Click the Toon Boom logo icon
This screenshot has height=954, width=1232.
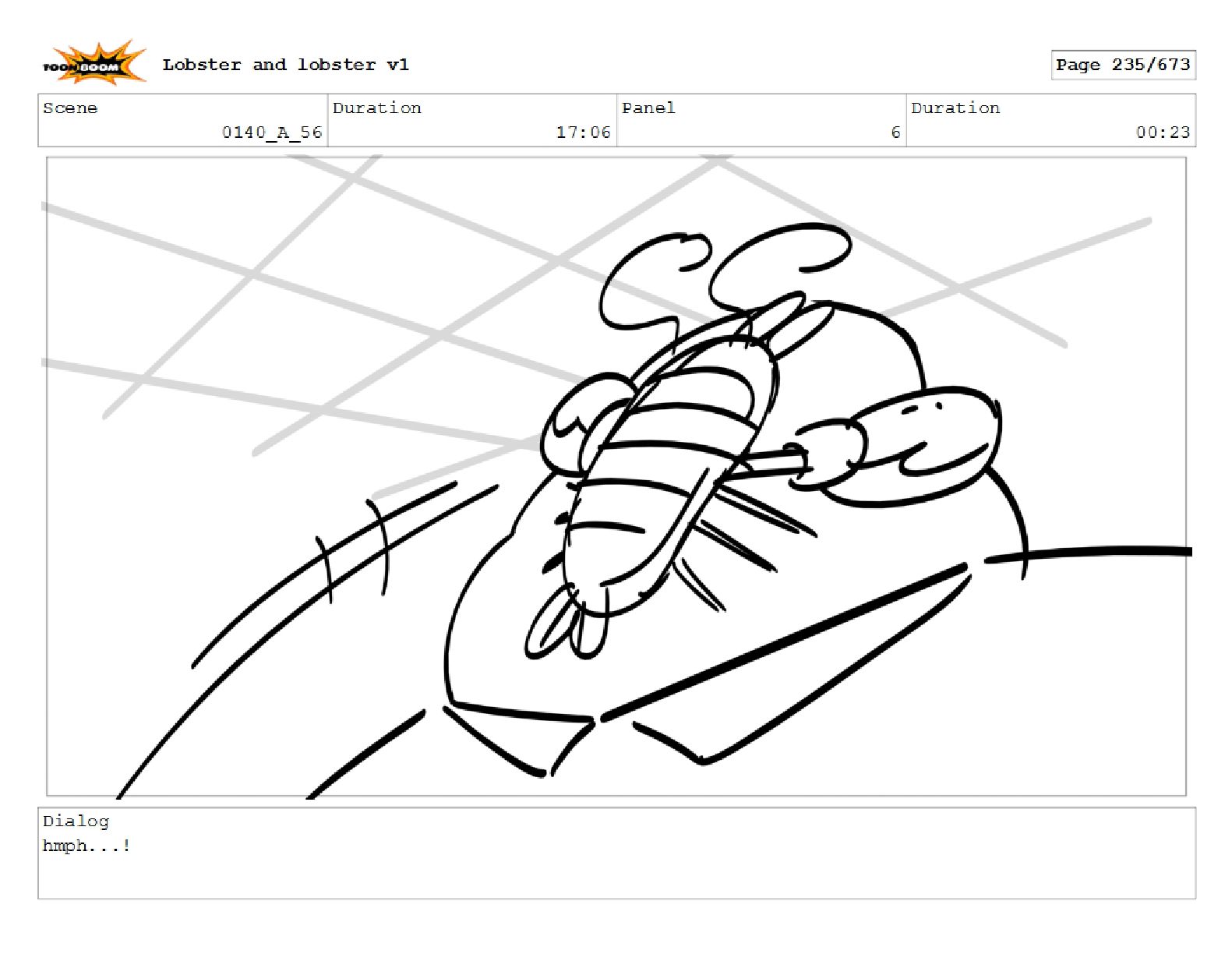[x=94, y=63]
